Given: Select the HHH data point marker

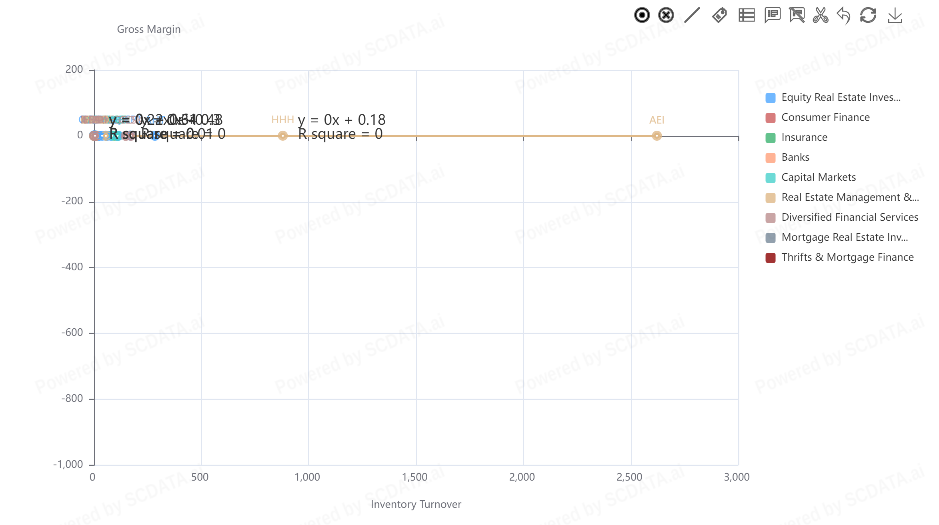Looking at the screenshot, I should click(x=283, y=136).
